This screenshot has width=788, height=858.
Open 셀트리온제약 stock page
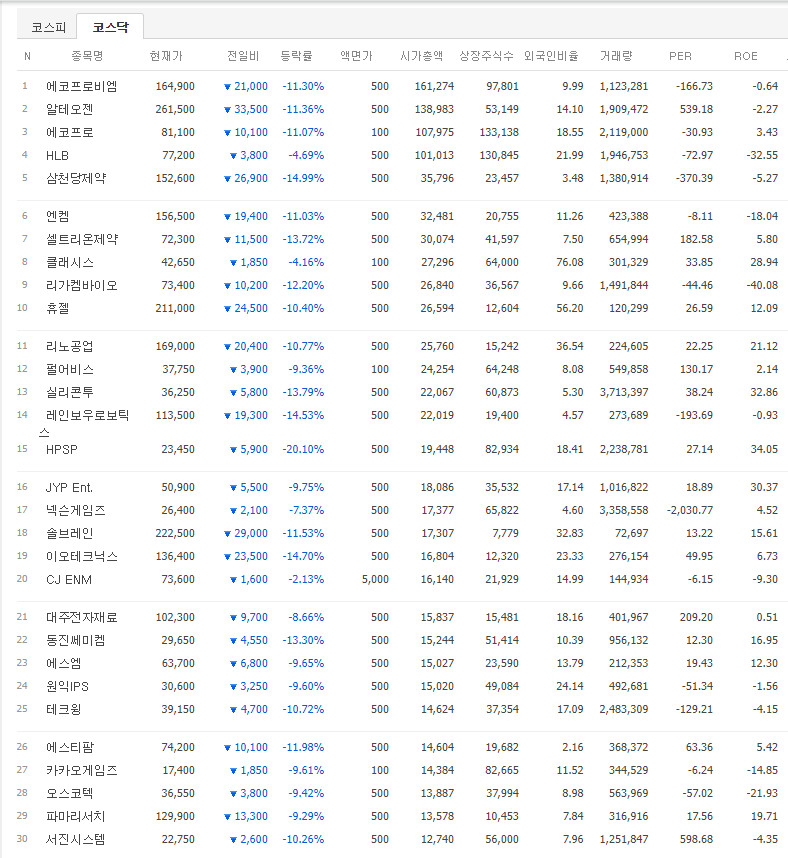pos(82,240)
